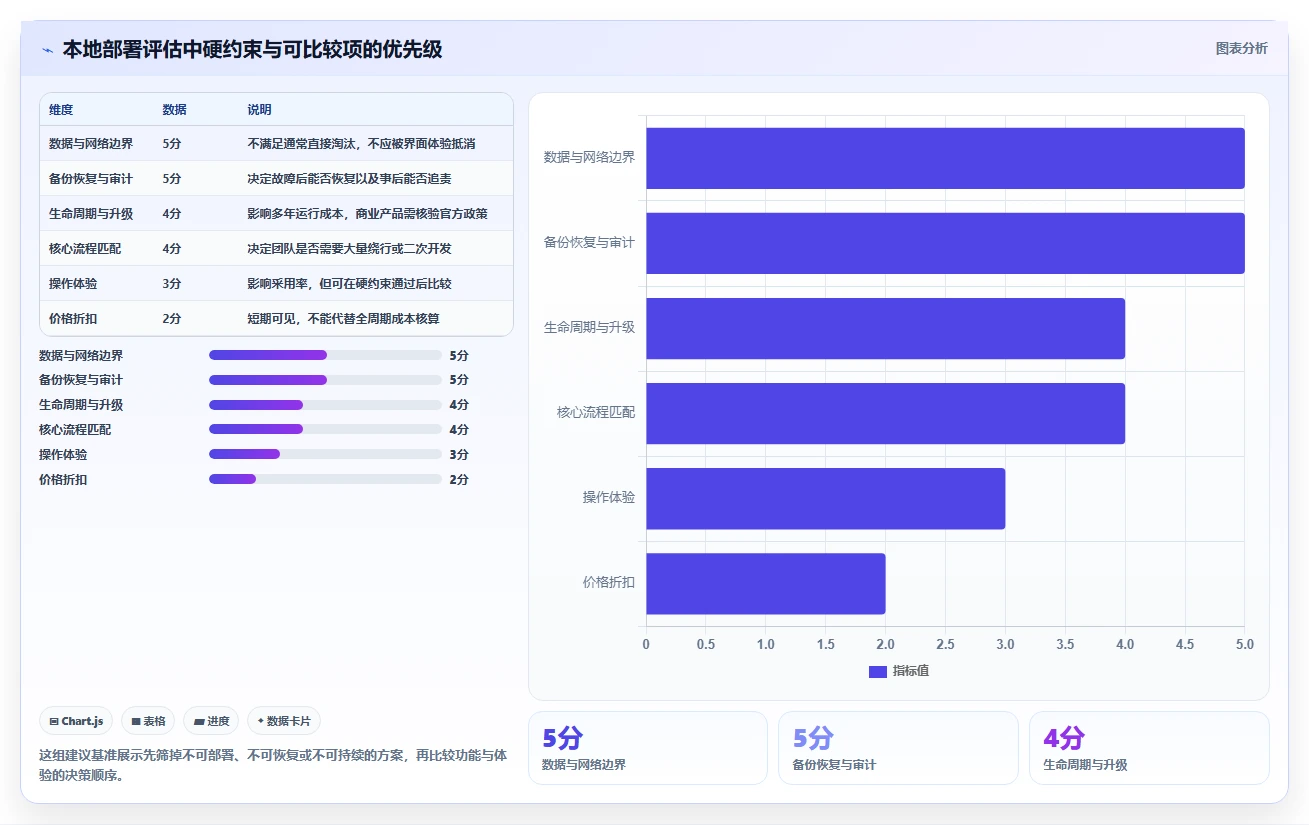Select the 价格折扣 table row name
This screenshot has width=1309, height=825.
(73, 319)
